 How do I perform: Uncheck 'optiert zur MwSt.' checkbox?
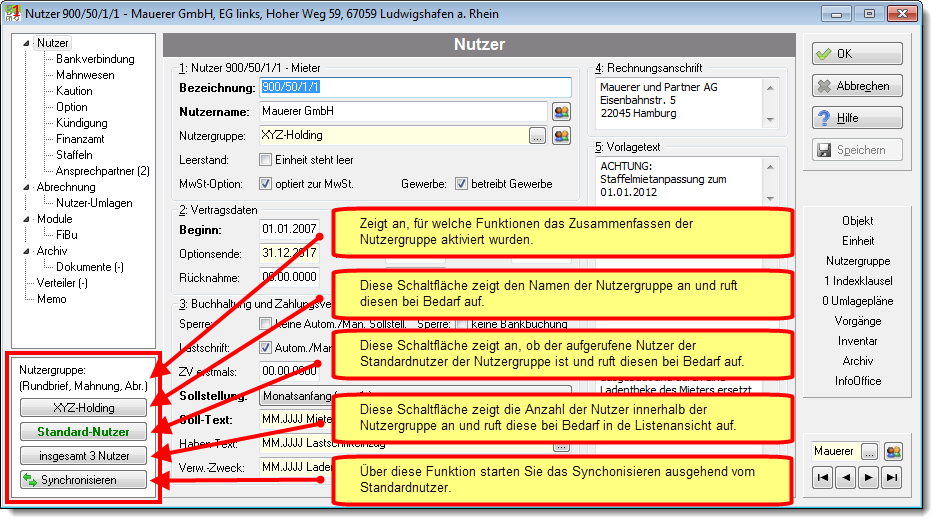click(266, 184)
